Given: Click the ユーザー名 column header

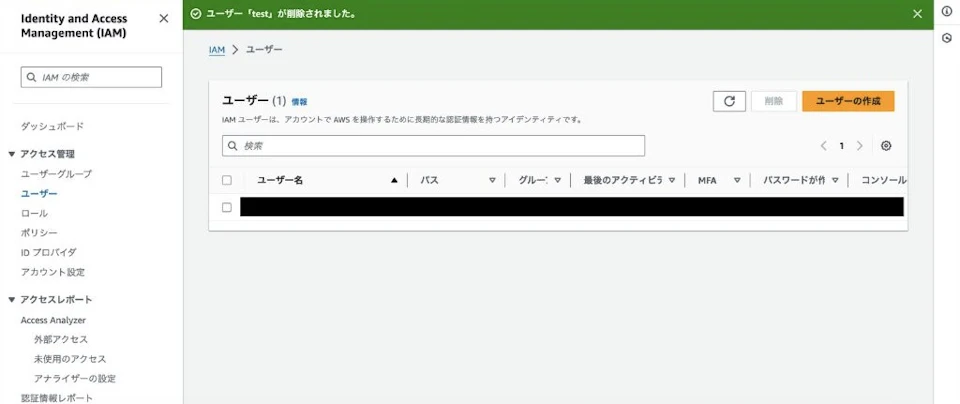Looking at the screenshot, I should (280, 181).
